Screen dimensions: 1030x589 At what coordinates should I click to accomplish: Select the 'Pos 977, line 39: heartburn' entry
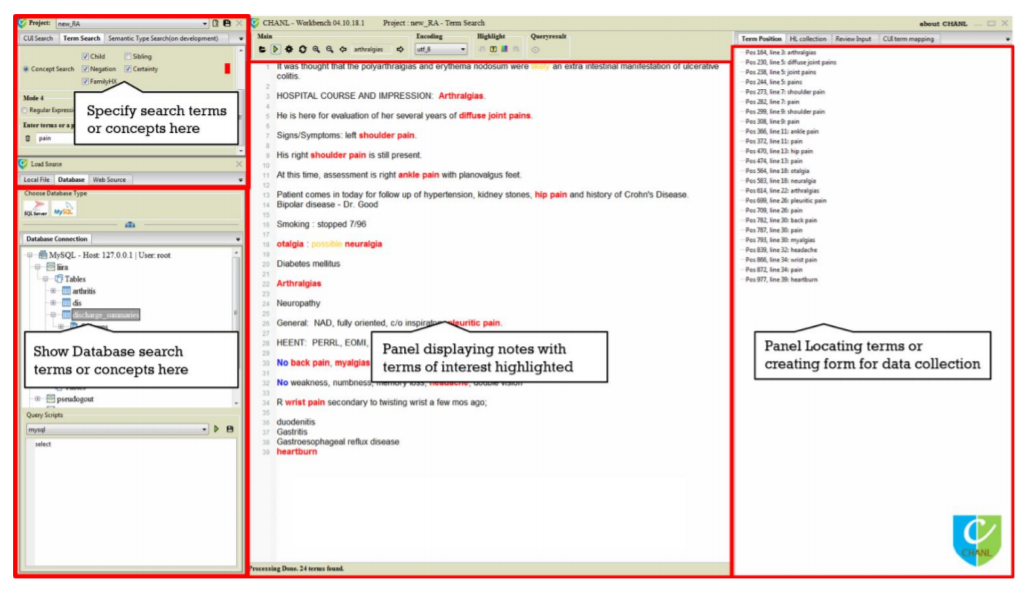[x=782, y=280]
